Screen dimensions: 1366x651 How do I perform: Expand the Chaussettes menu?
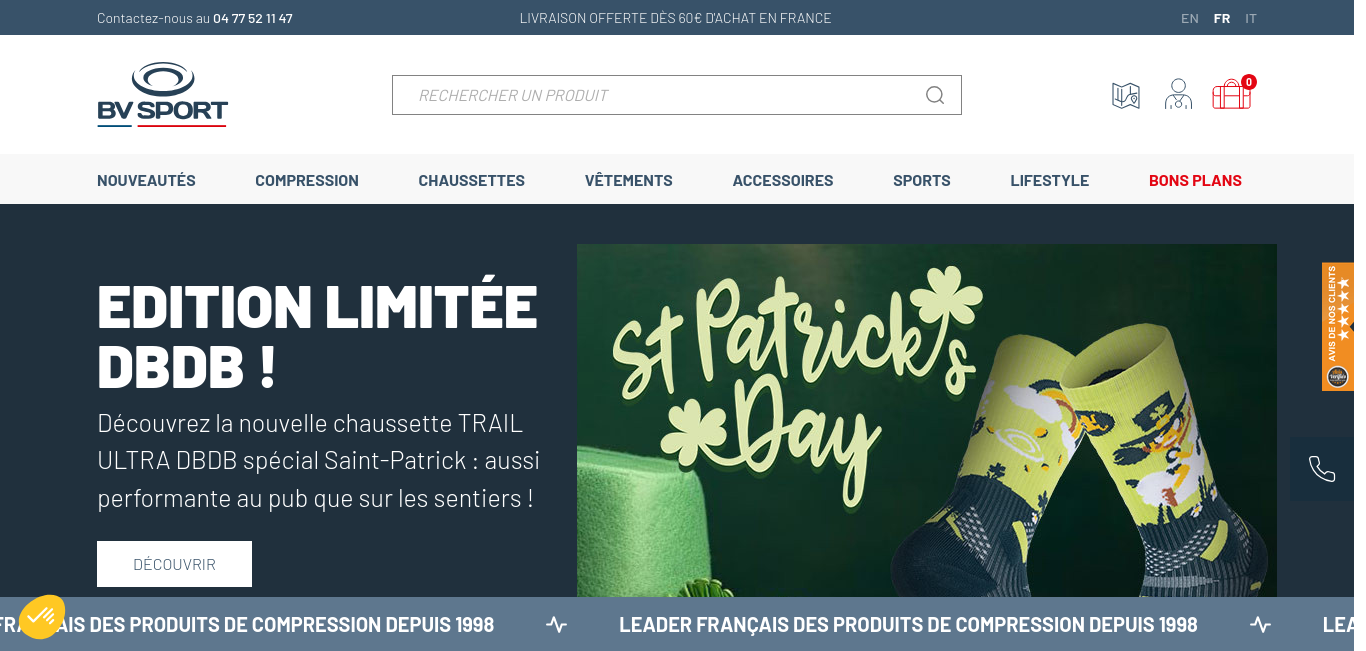[x=471, y=181]
